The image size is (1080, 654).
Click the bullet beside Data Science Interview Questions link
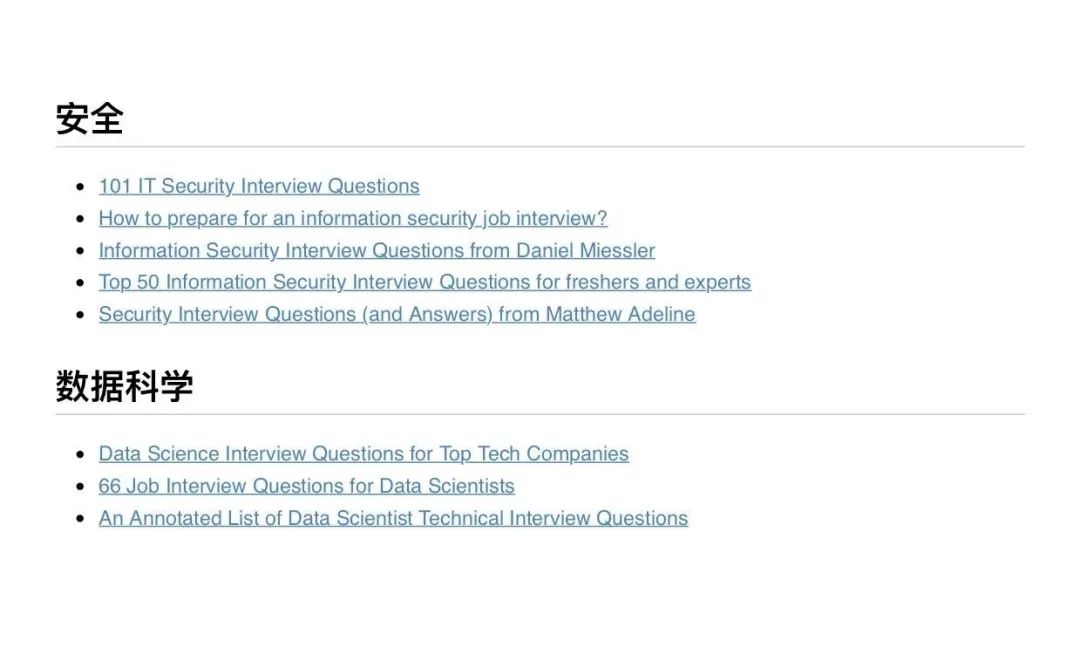tap(81, 455)
